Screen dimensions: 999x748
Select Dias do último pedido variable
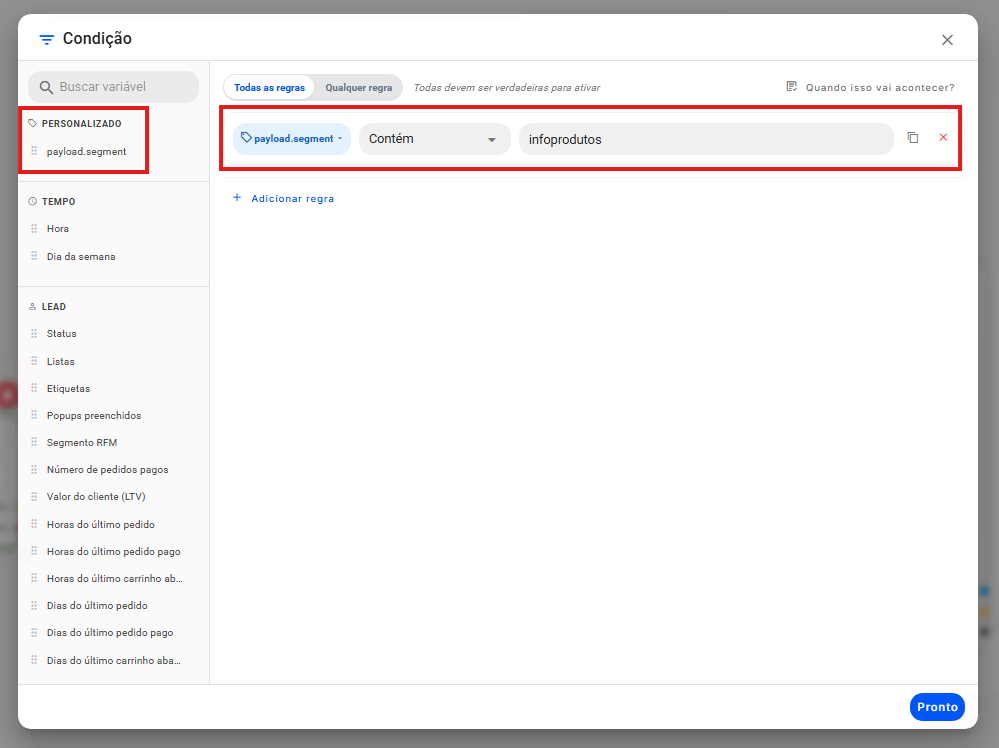coord(97,605)
